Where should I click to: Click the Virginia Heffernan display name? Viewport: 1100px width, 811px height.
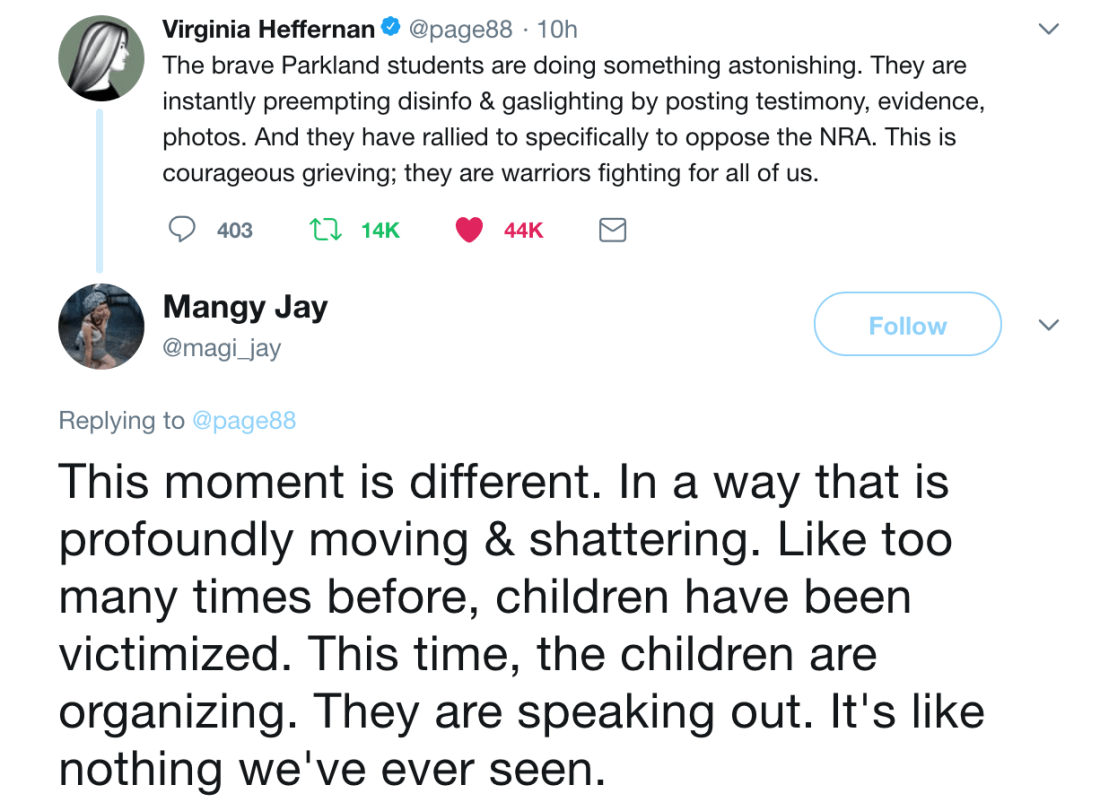[268, 30]
